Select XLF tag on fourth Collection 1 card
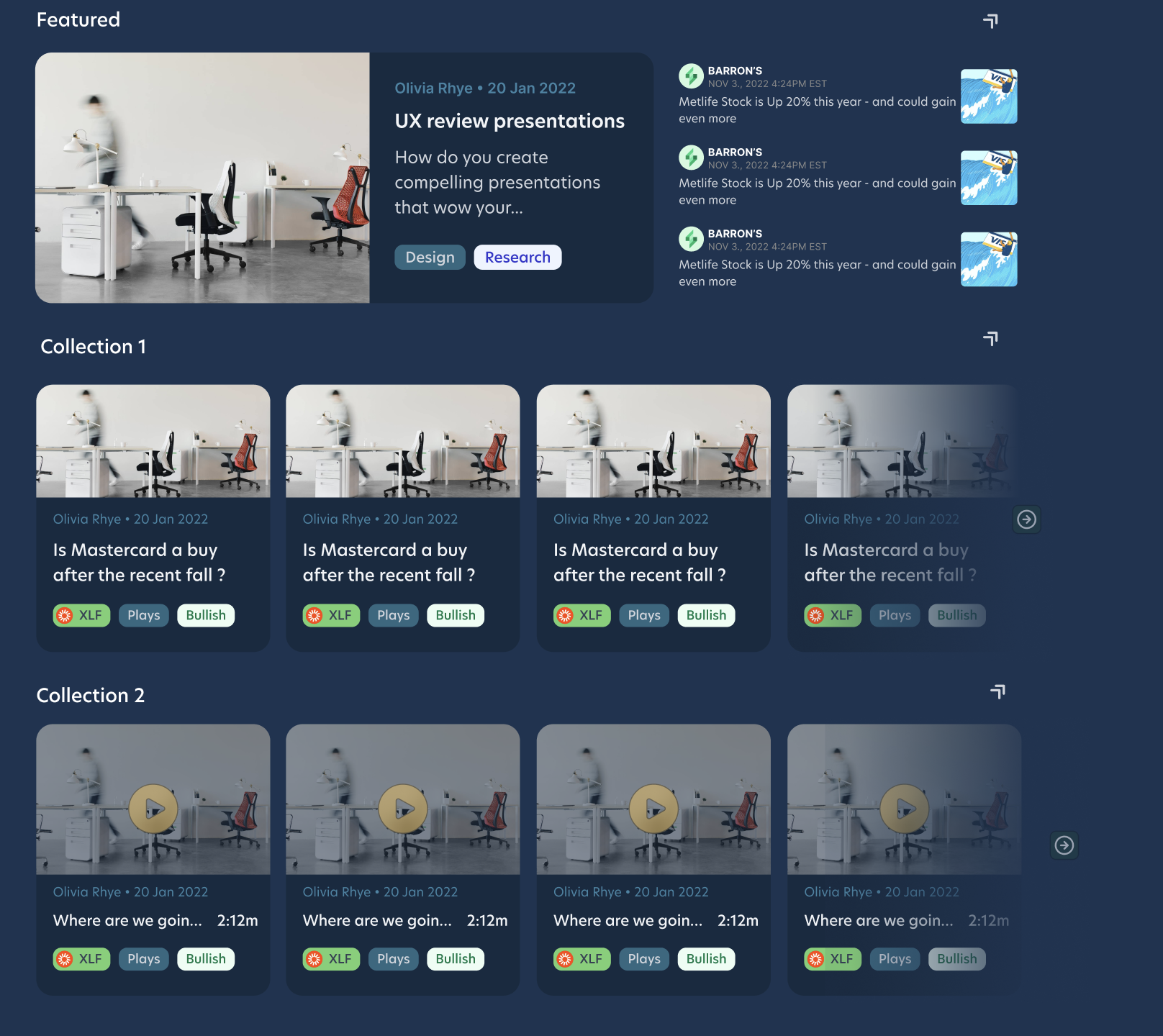The height and width of the screenshot is (1036, 1163). coord(833,615)
